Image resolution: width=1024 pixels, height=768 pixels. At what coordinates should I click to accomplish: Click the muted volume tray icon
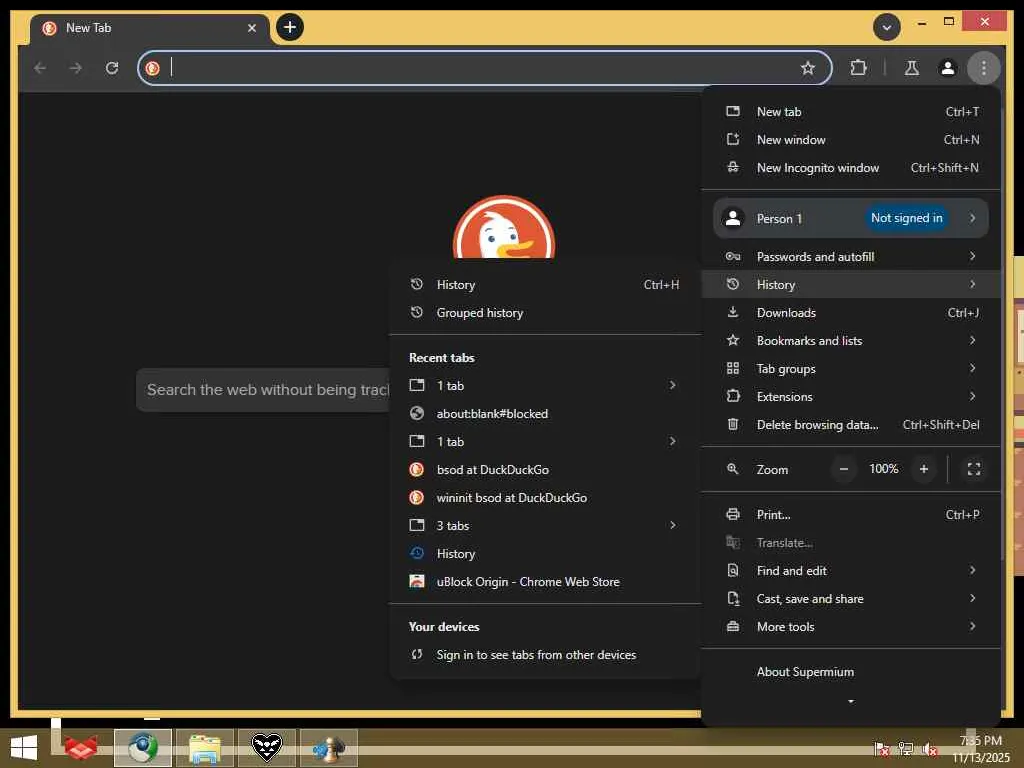pos(929,748)
